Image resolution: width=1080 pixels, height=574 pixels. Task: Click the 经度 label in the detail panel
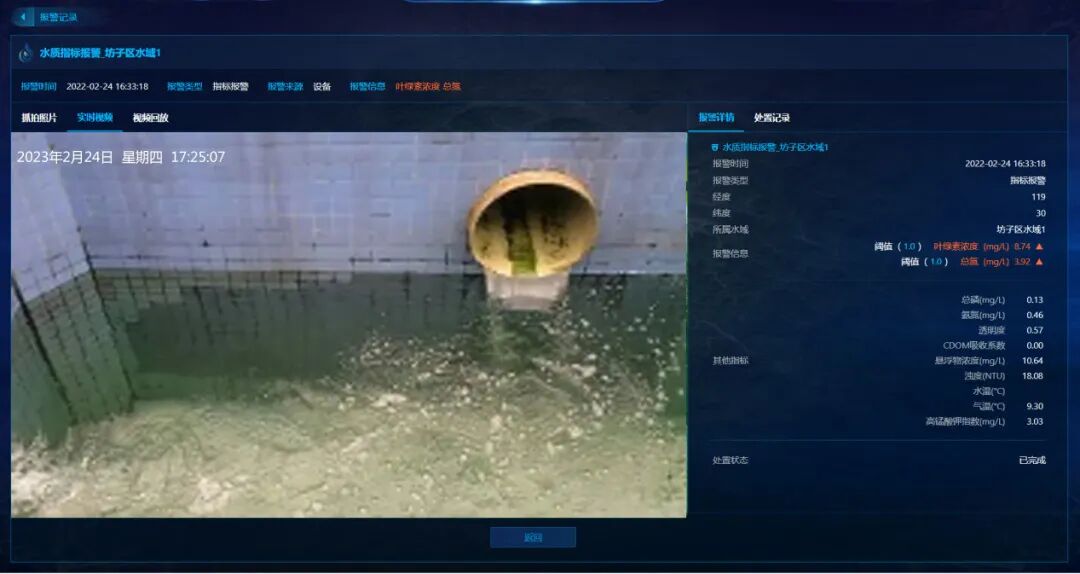click(721, 197)
